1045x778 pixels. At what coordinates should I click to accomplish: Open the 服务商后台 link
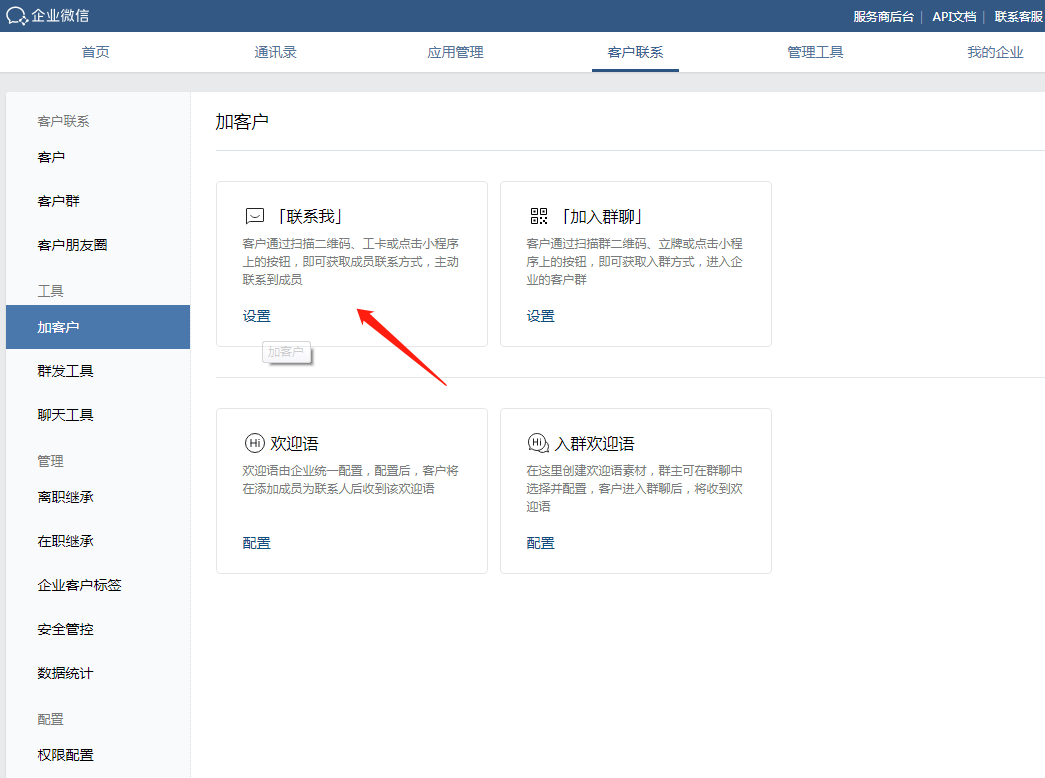[883, 16]
